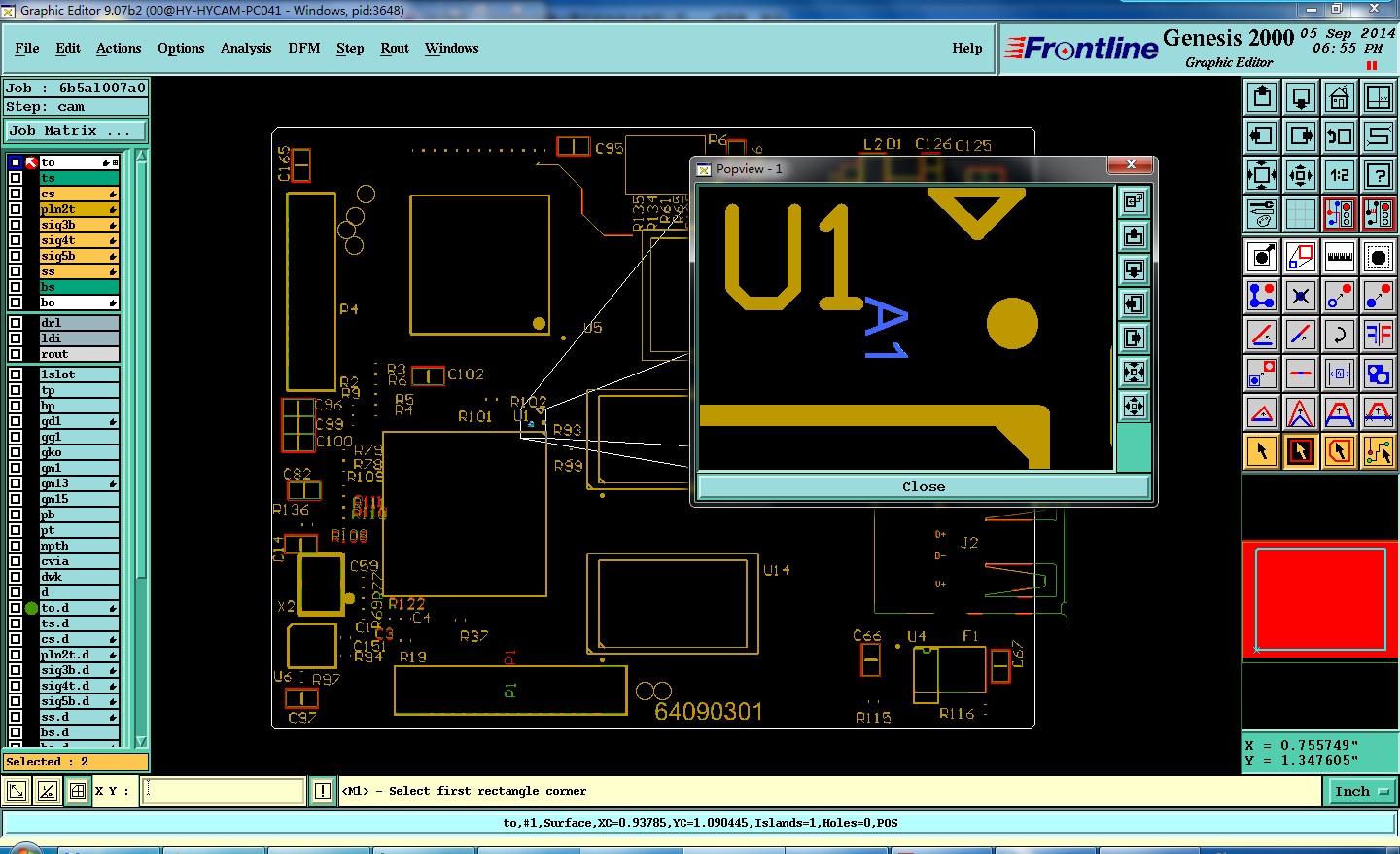Screen dimensions: 1400x854
Task: Open the graphic control wrench and palette icon
Action: click(1262, 214)
